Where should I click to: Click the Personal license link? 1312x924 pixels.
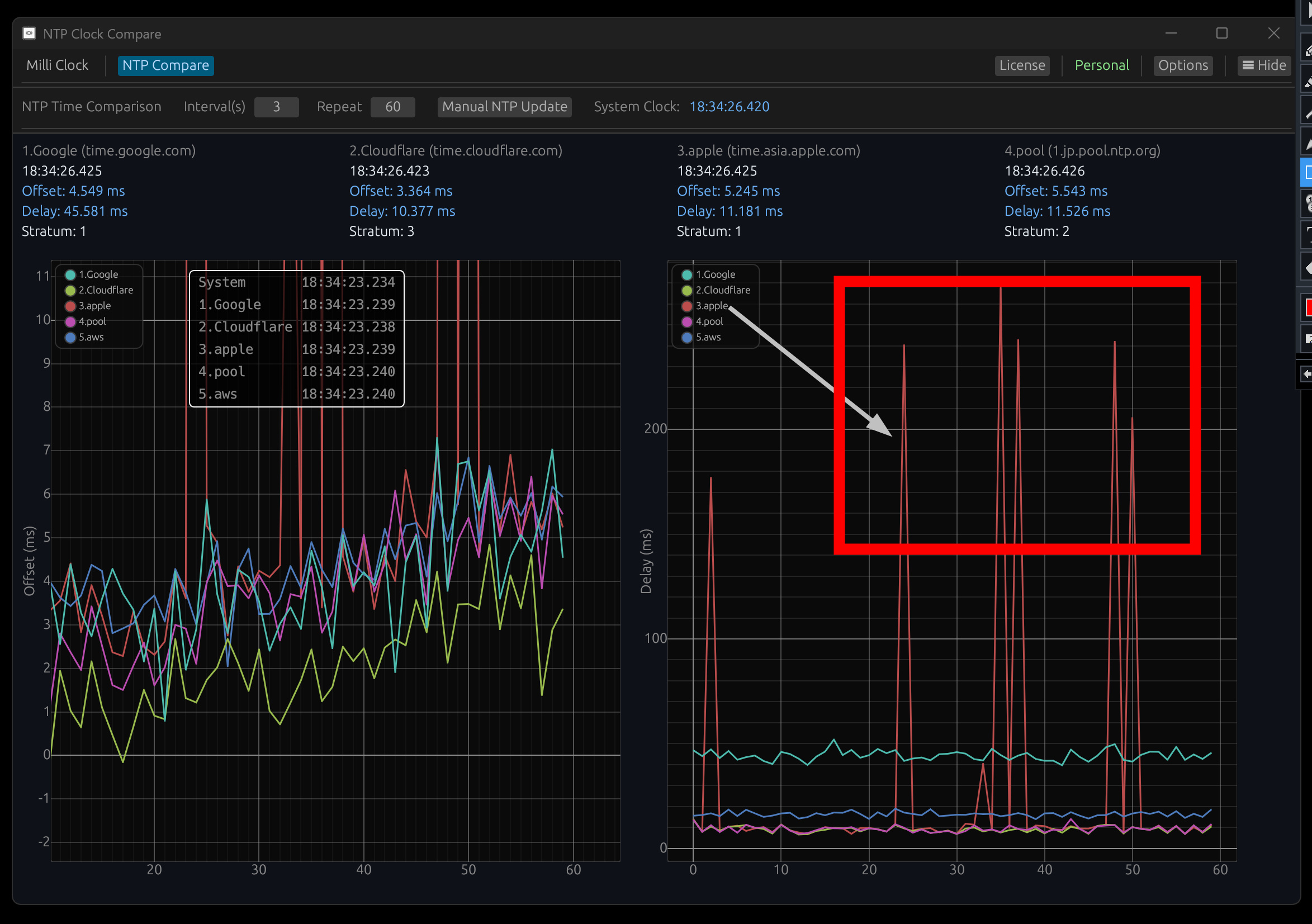tap(1101, 65)
